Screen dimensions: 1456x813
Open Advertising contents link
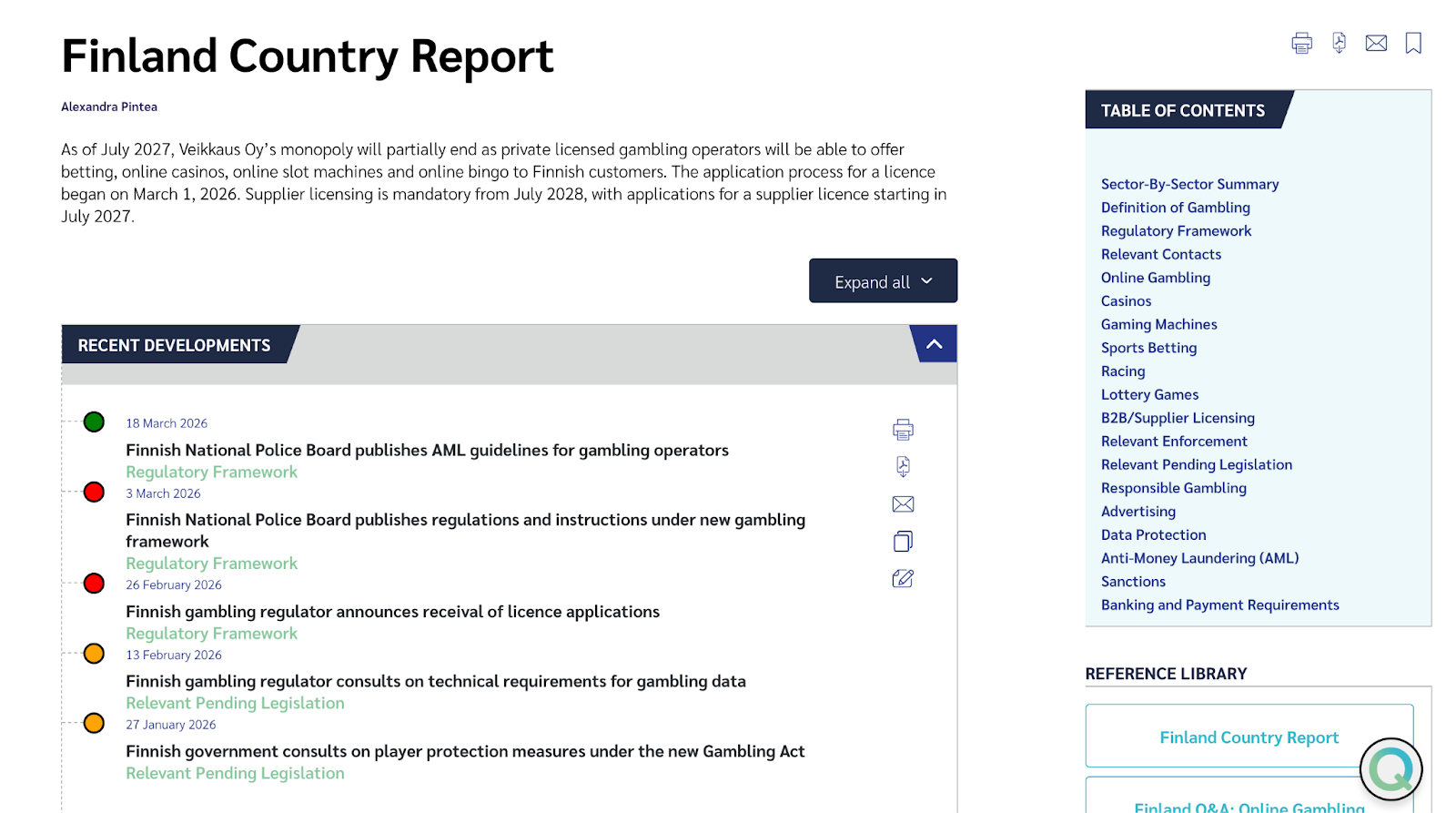(x=1138, y=512)
